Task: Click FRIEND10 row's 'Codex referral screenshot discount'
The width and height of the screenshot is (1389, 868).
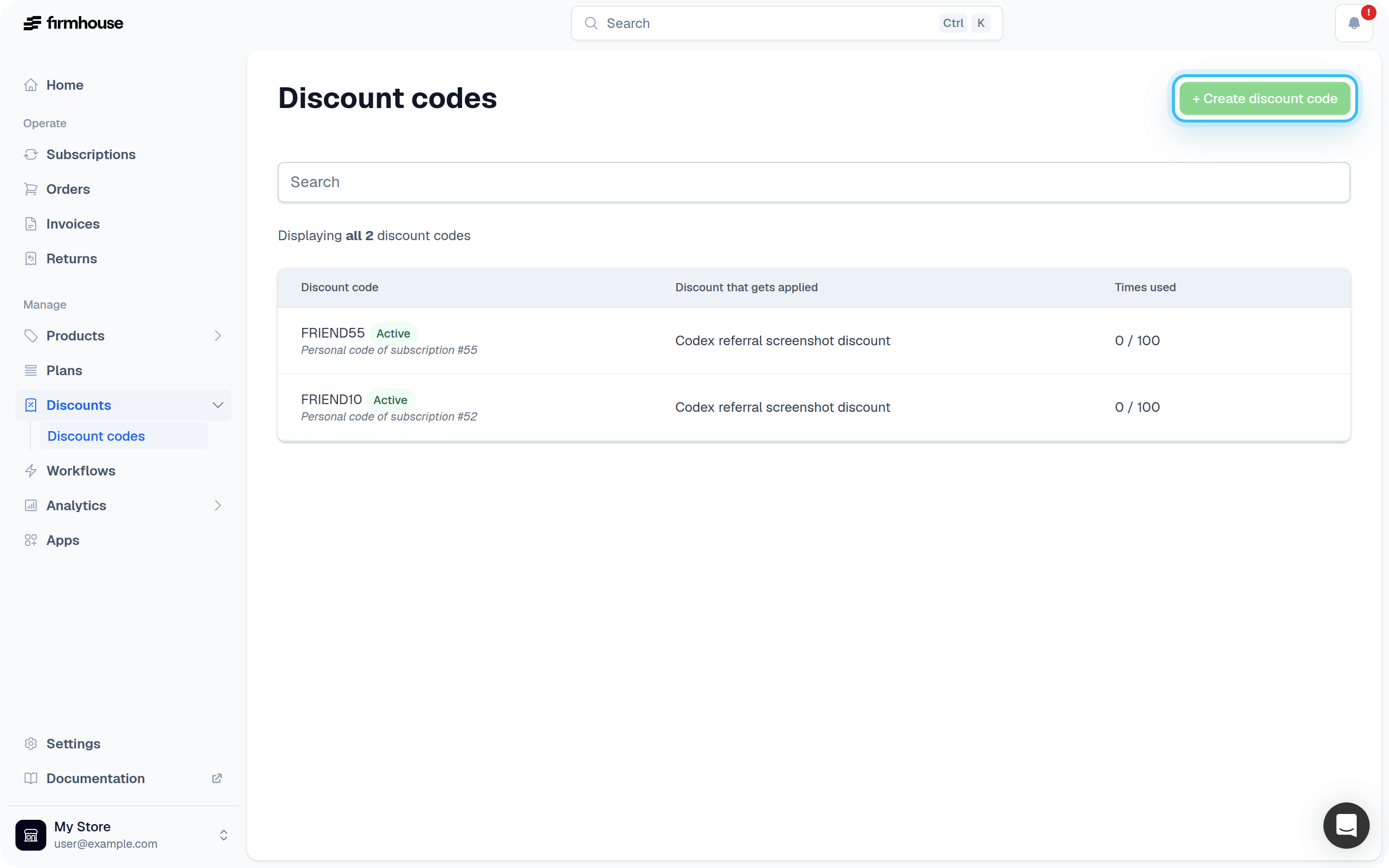Action: [782, 407]
